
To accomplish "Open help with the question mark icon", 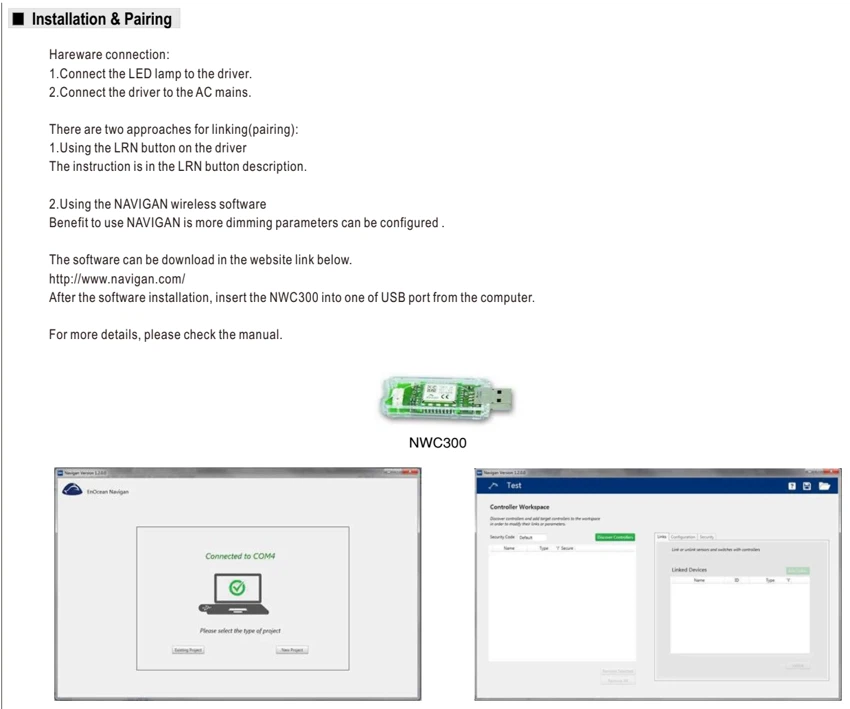I will coord(792,486).
